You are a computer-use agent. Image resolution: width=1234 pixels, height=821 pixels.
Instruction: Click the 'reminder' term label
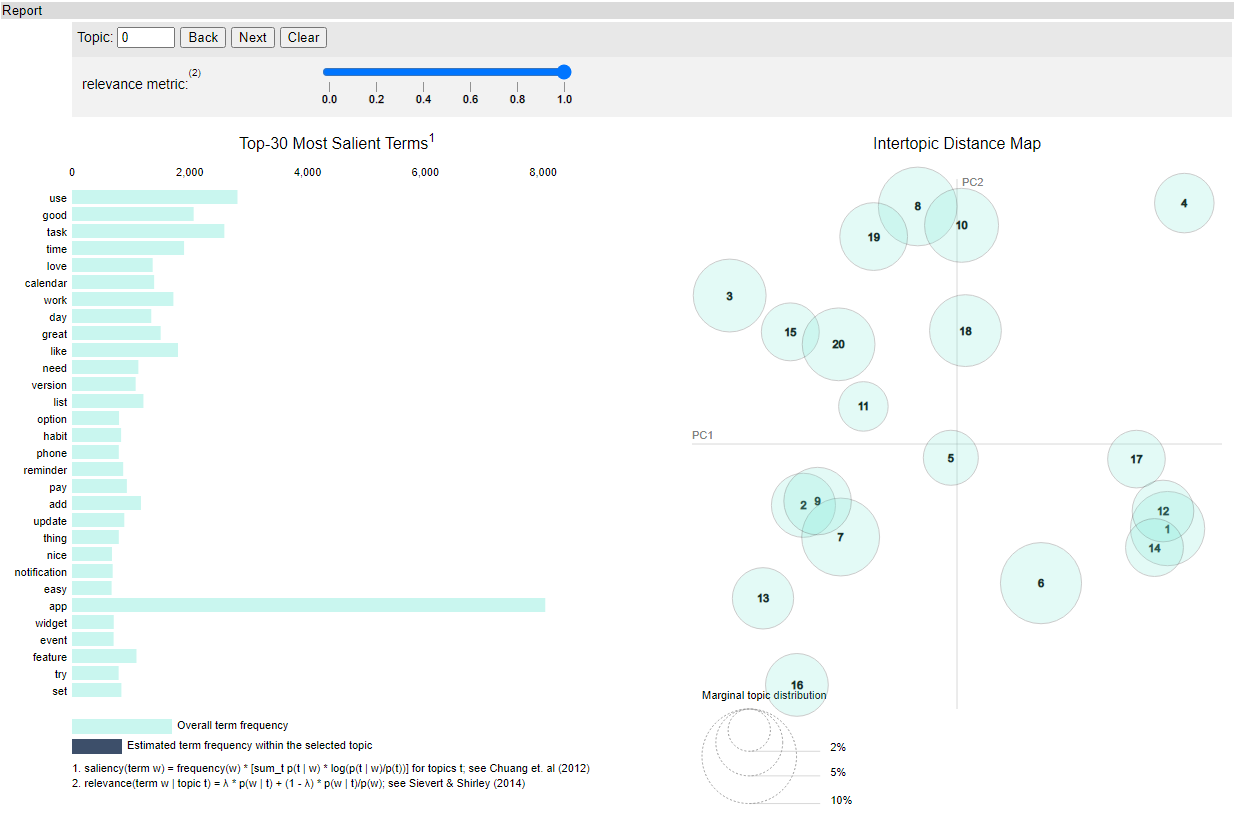pyautogui.click(x=44, y=470)
